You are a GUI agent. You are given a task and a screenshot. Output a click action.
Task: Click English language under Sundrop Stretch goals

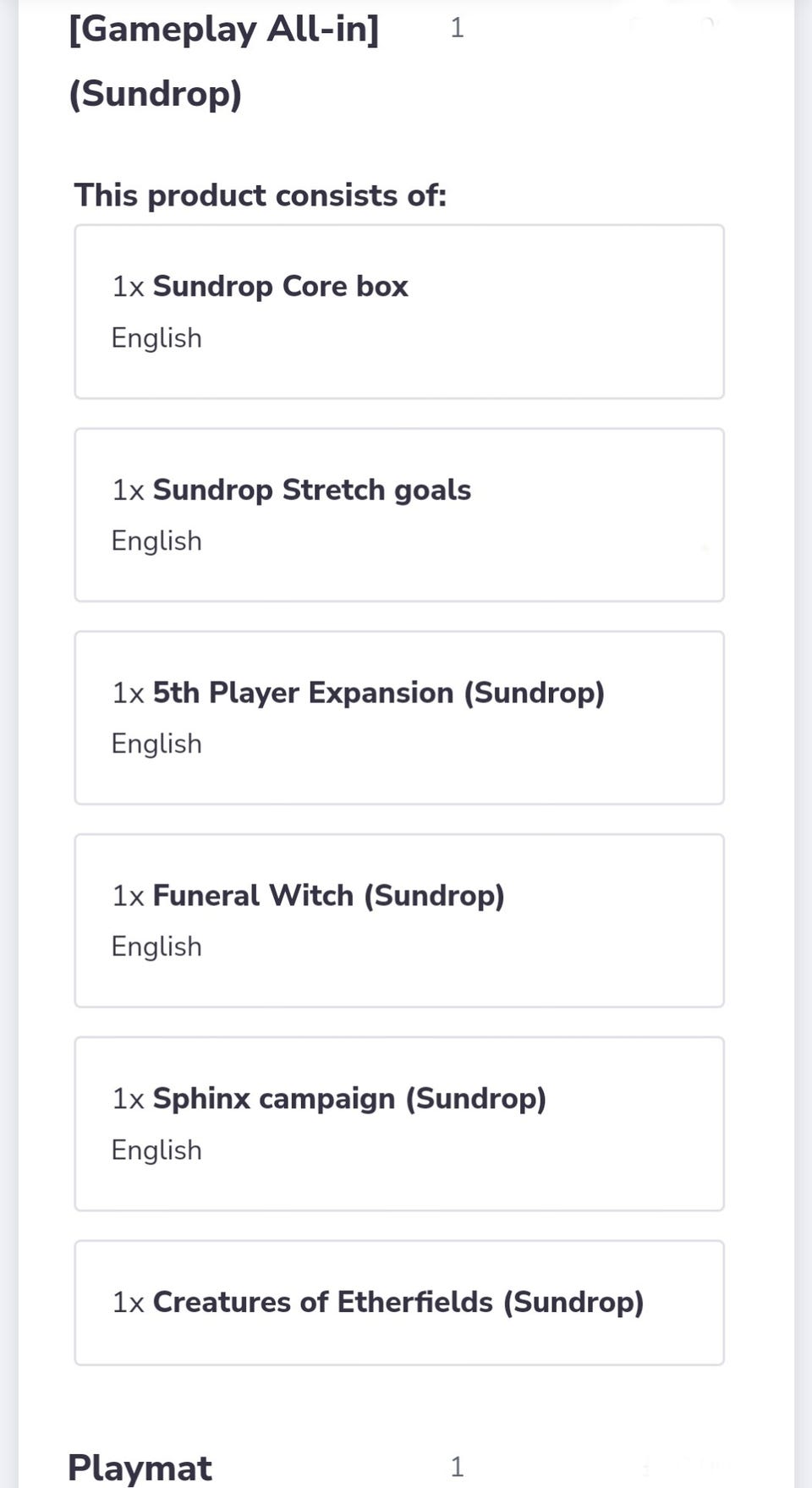(156, 541)
